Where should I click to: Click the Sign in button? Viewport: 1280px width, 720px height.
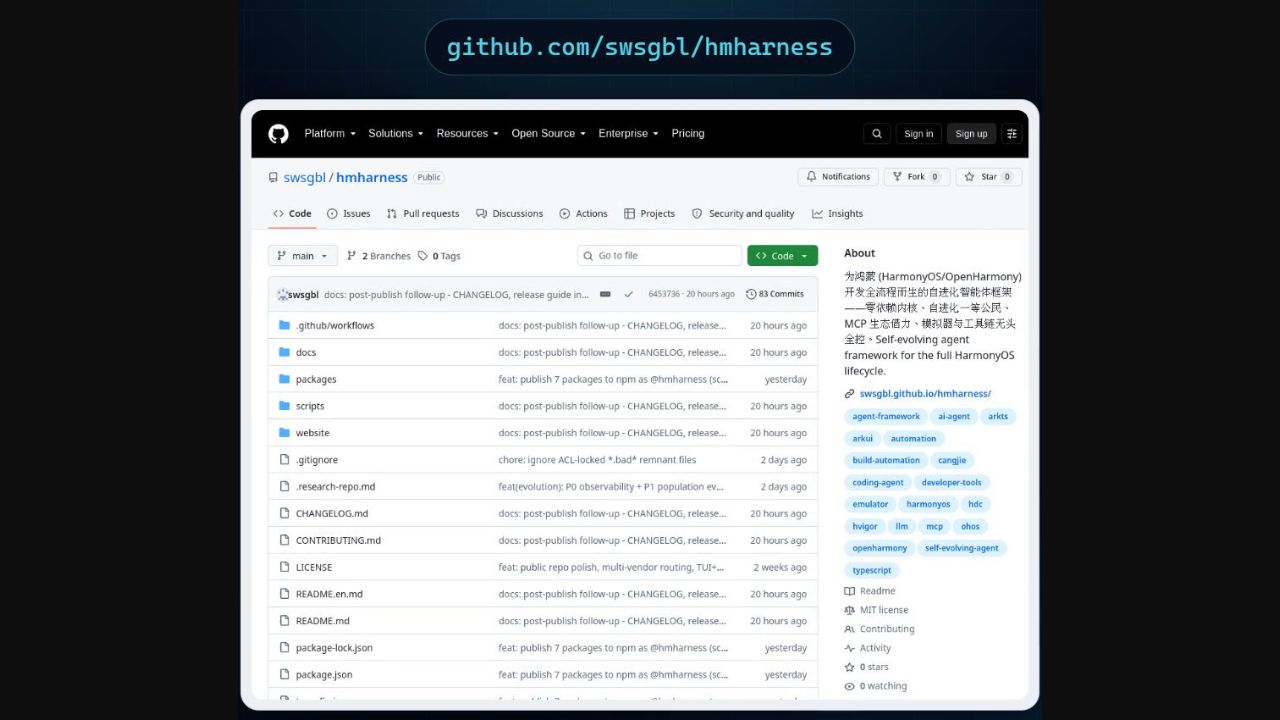918,134
